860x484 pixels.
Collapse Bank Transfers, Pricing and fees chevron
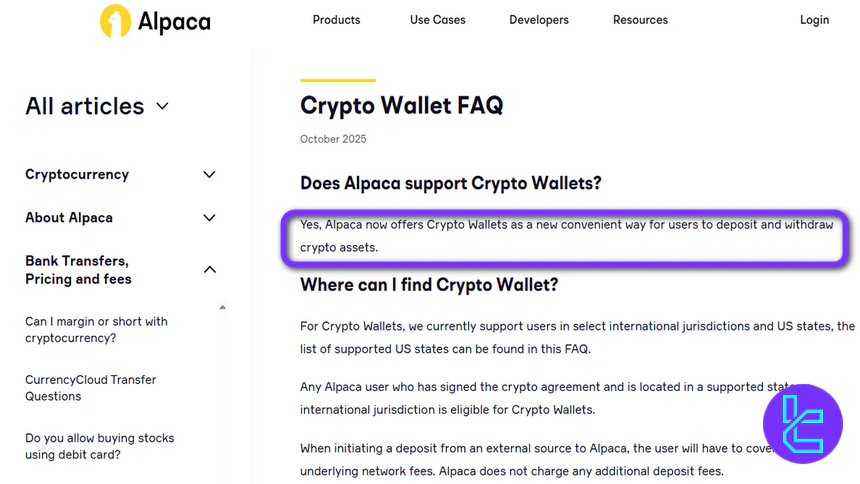click(209, 269)
